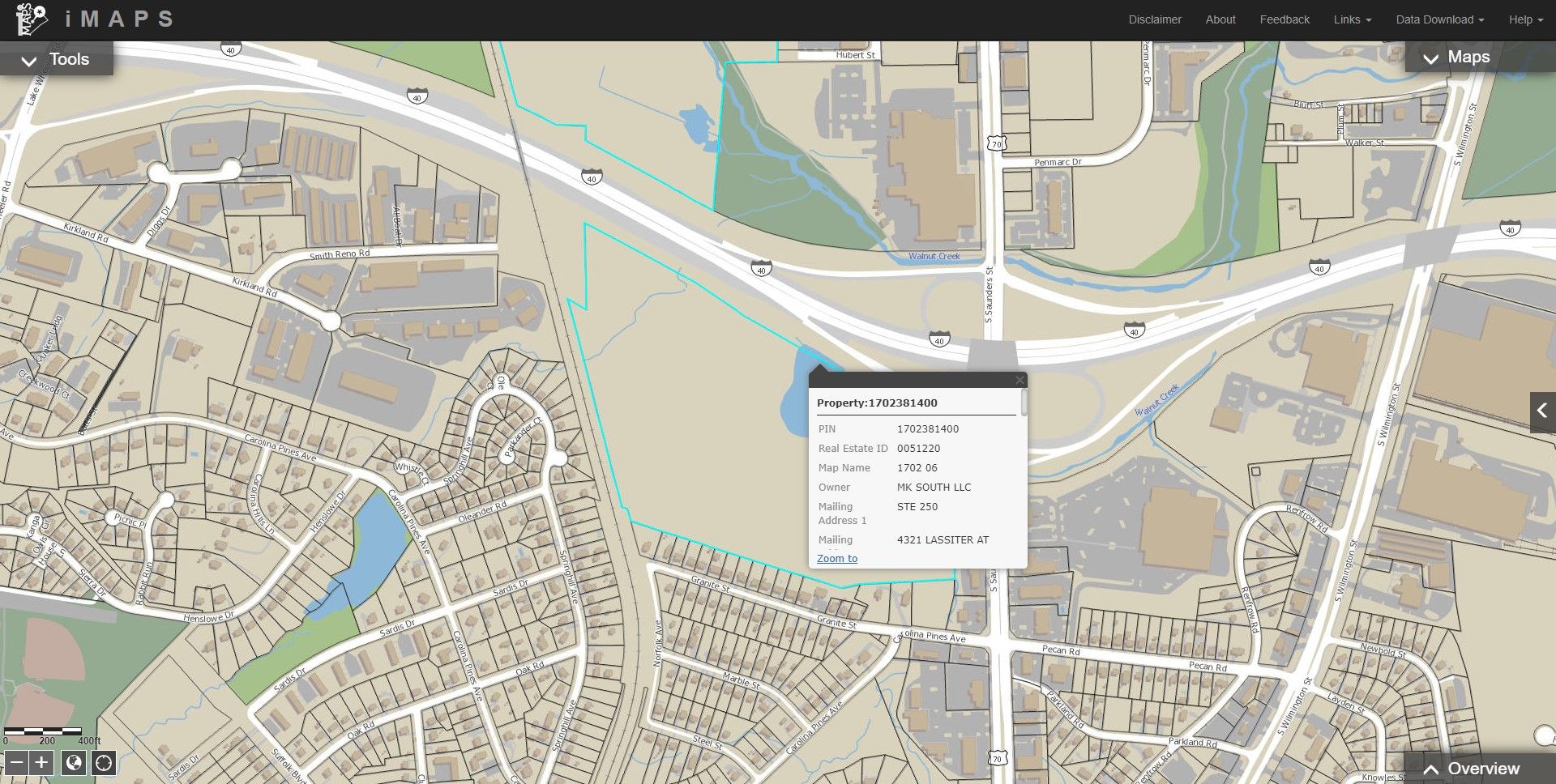Image resolution: width=1556 pixels, height=784 pixels.
Task: Activate the locate-me crosshair button
Action: click(103, 763)
